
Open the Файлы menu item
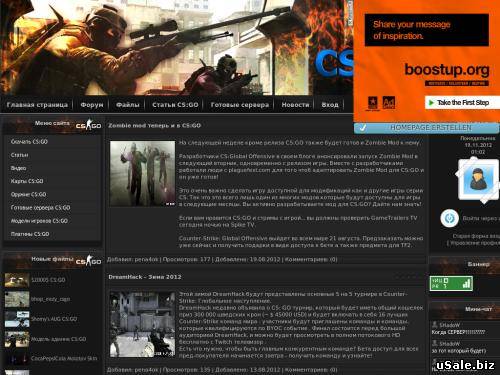click(x=127, y=105)
